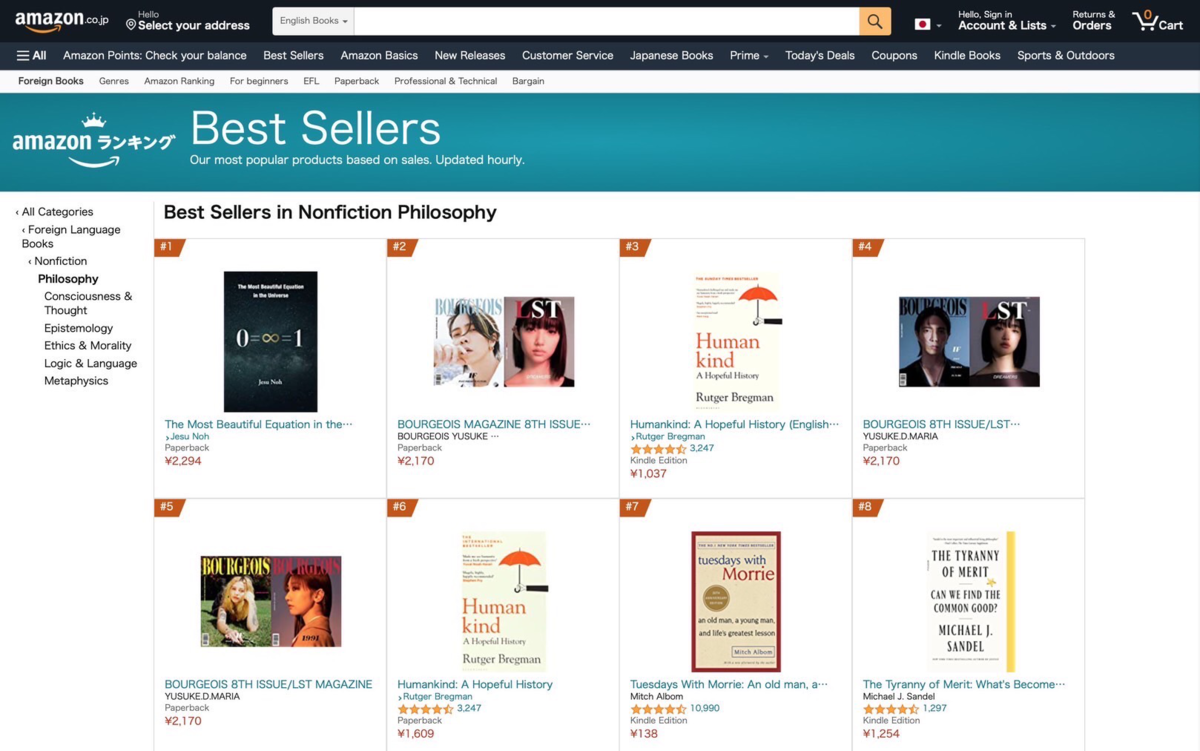
Task: Go to Foreign Language Books category
Action: tap(71, 237)
